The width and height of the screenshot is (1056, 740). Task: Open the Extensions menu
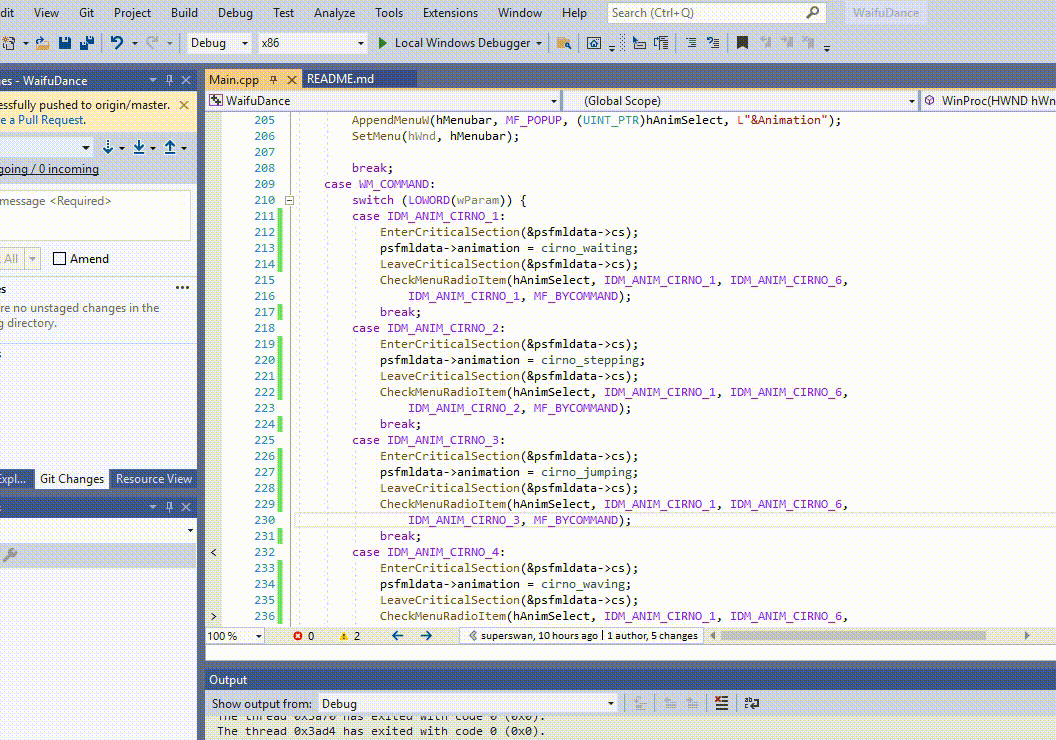[x=450, y=13]
